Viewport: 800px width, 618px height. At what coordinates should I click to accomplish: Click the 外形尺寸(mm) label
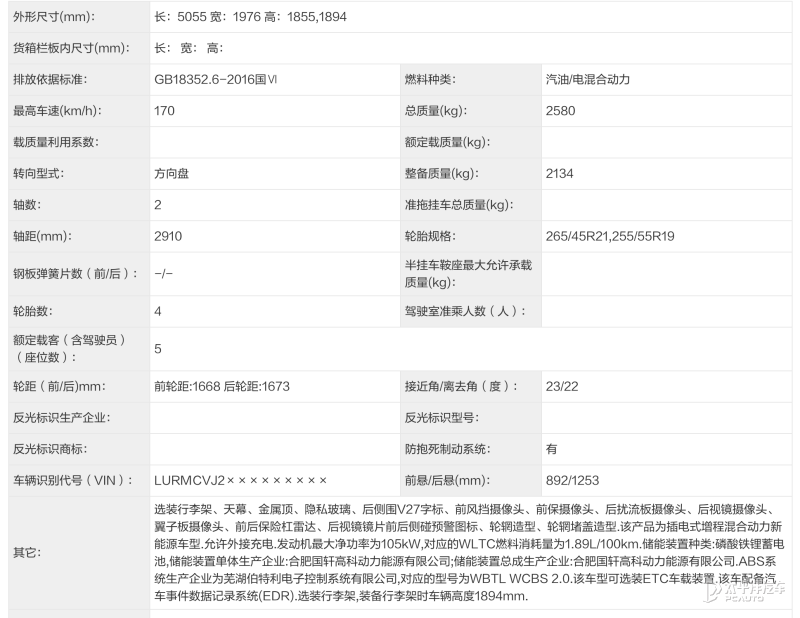pos(54,17)
